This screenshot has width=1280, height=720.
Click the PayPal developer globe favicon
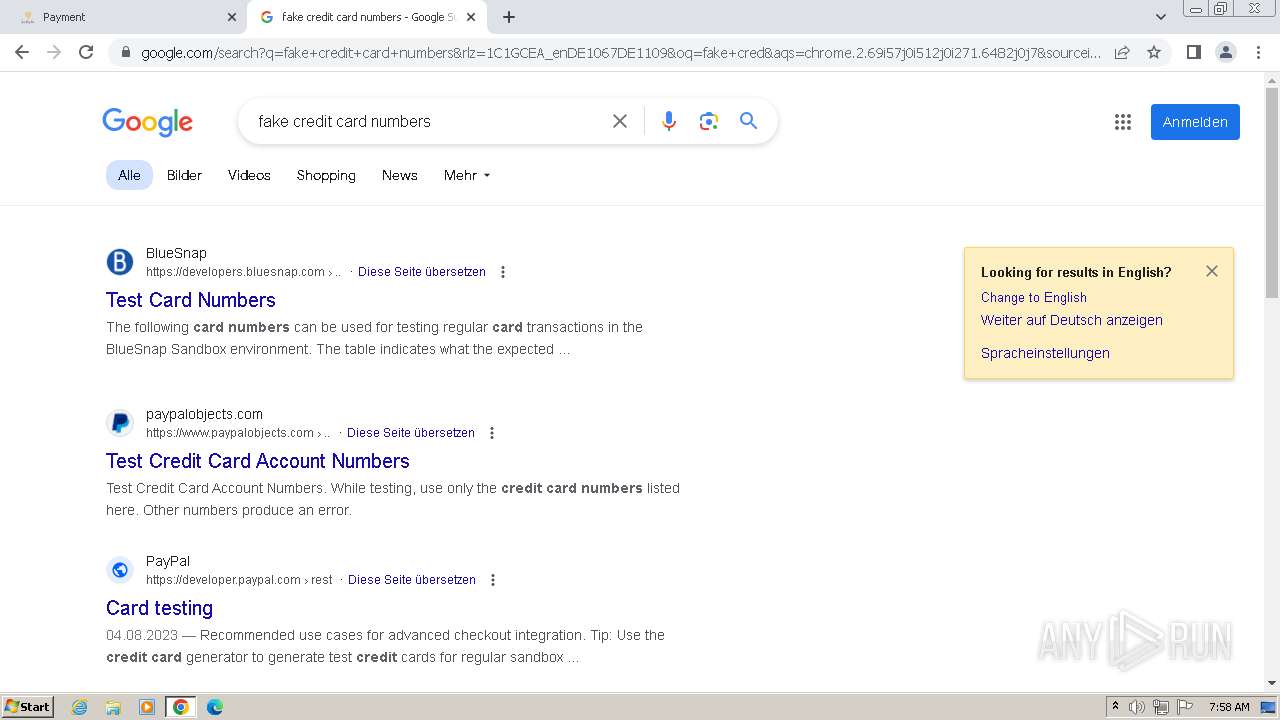tap(120, 570)
